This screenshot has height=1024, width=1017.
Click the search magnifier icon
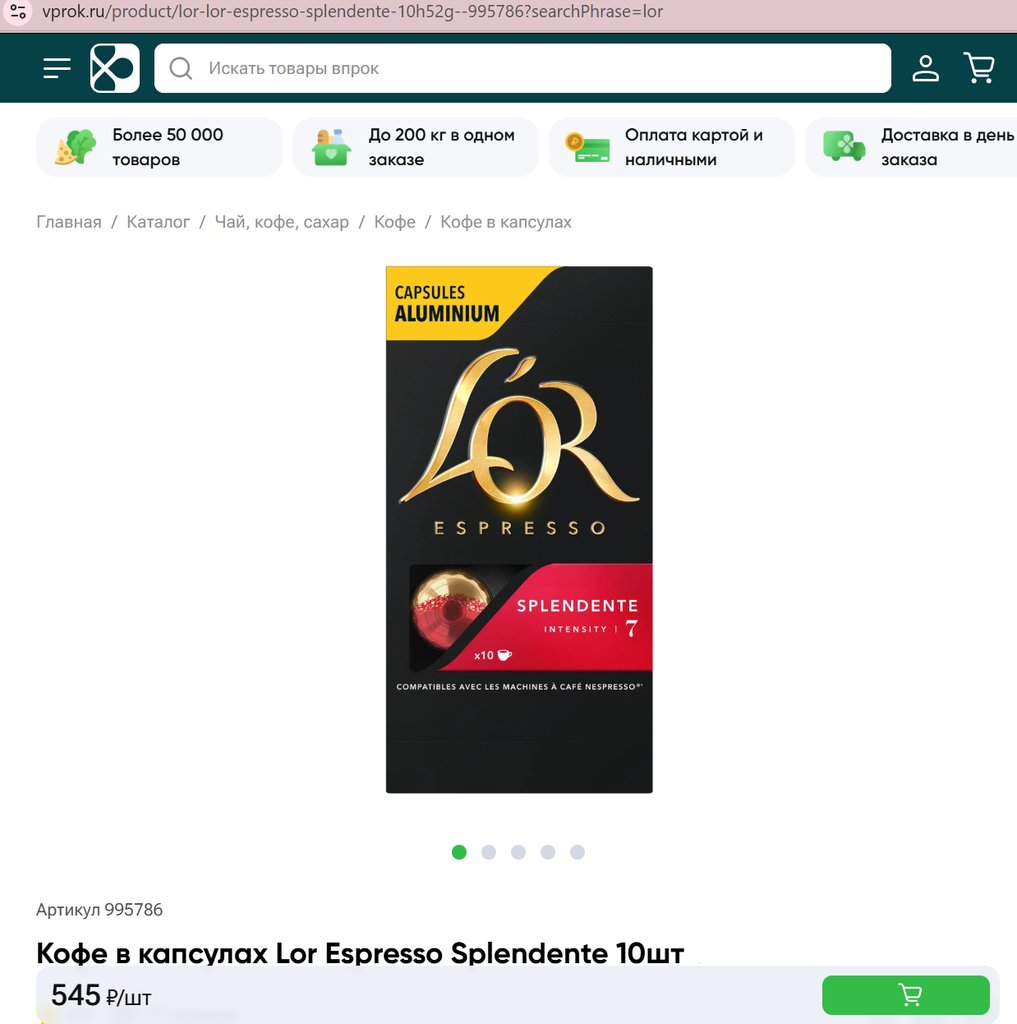coord(180,68)
